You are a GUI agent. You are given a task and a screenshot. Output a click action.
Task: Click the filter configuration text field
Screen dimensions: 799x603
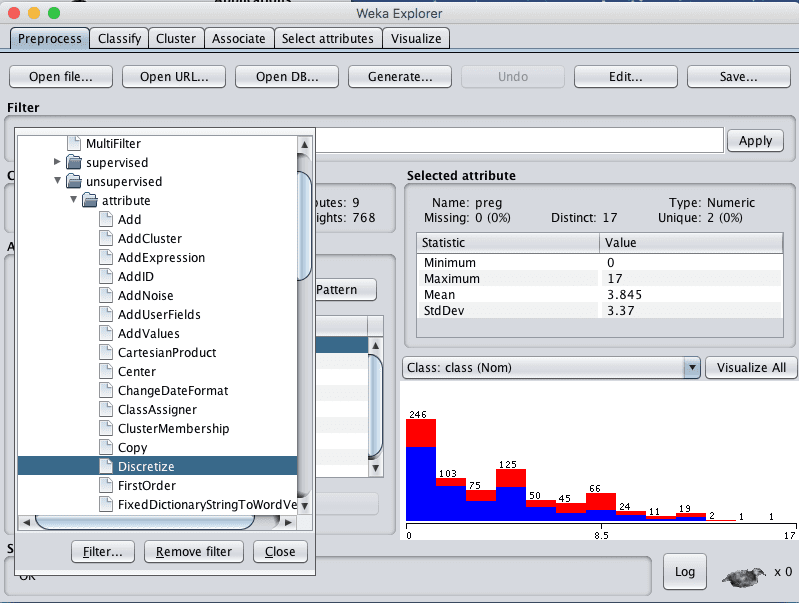(x=519, y=140)
